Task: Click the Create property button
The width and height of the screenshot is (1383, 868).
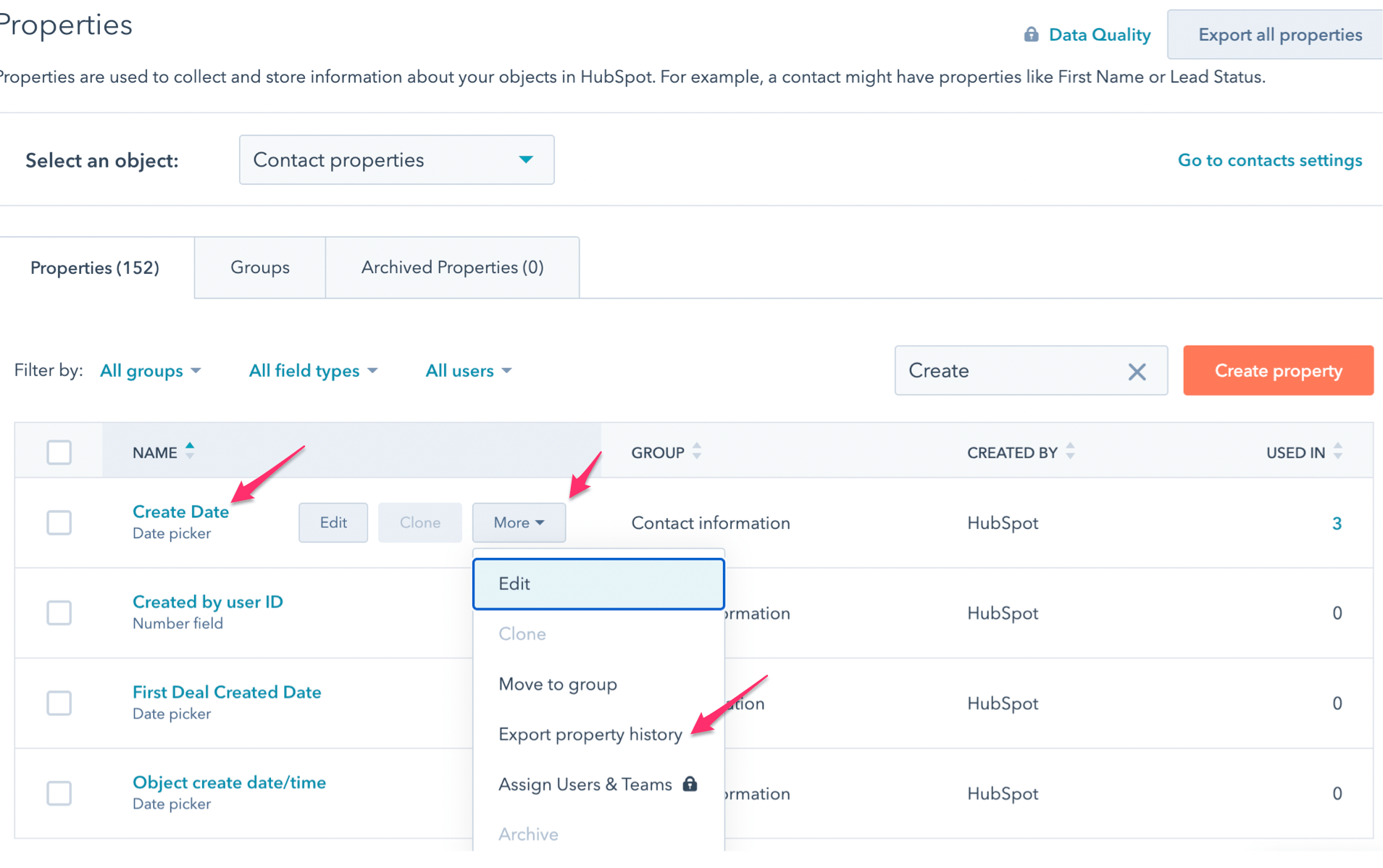Action: pos(1278,371)
